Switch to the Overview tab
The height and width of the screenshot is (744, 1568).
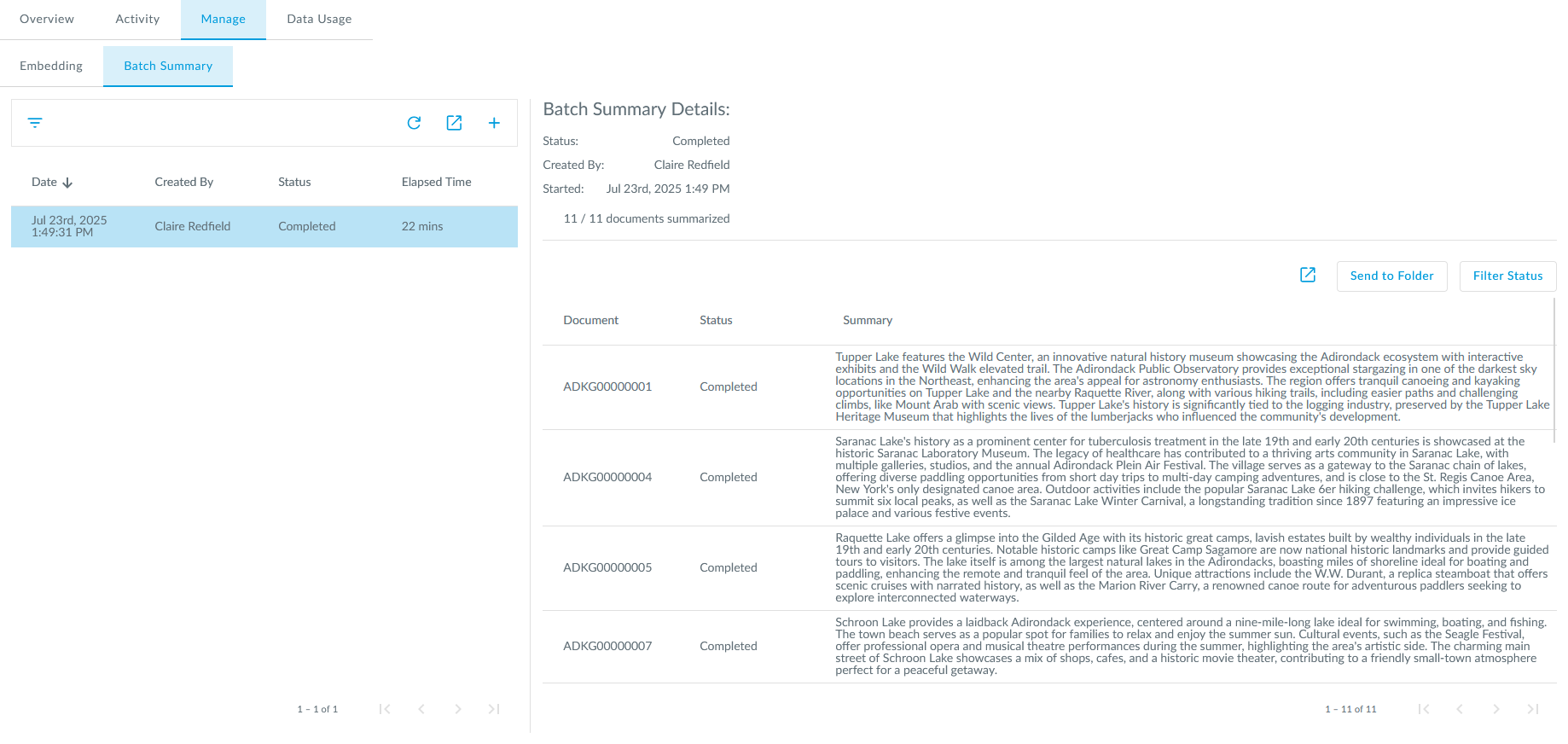pos(47,19)
